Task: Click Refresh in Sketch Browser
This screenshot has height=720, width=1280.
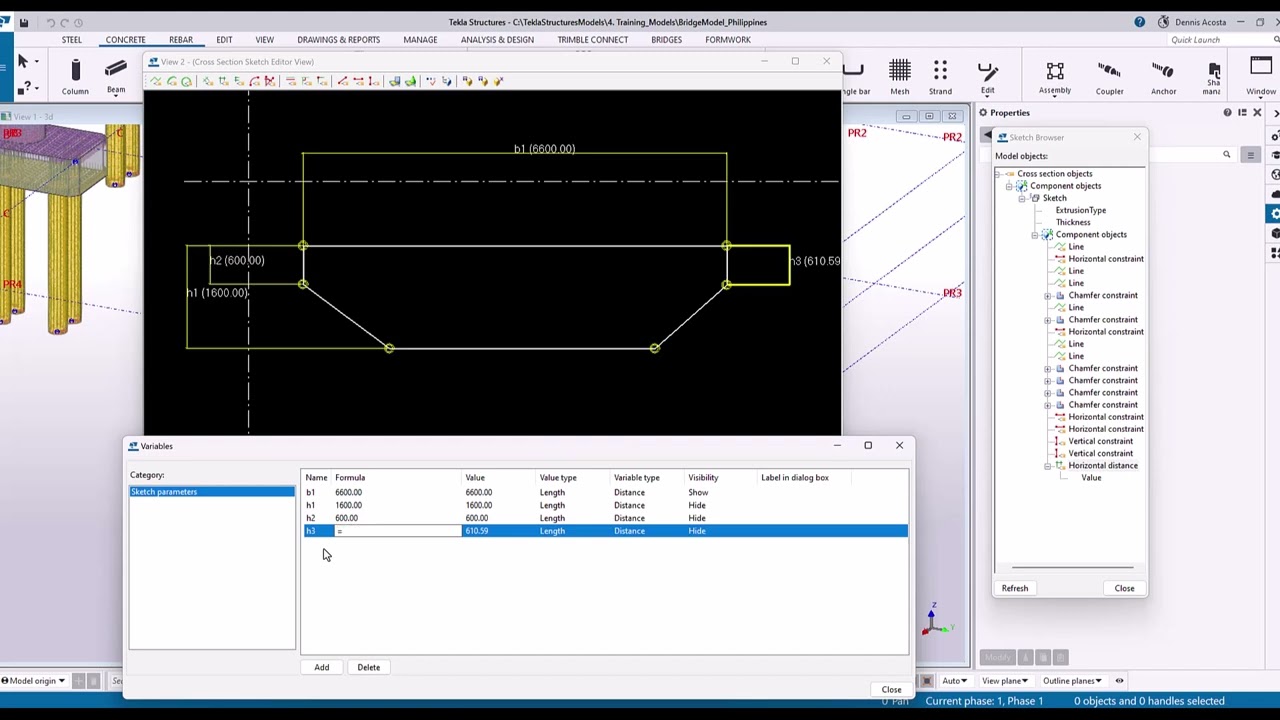Action: click(1015, 588)
